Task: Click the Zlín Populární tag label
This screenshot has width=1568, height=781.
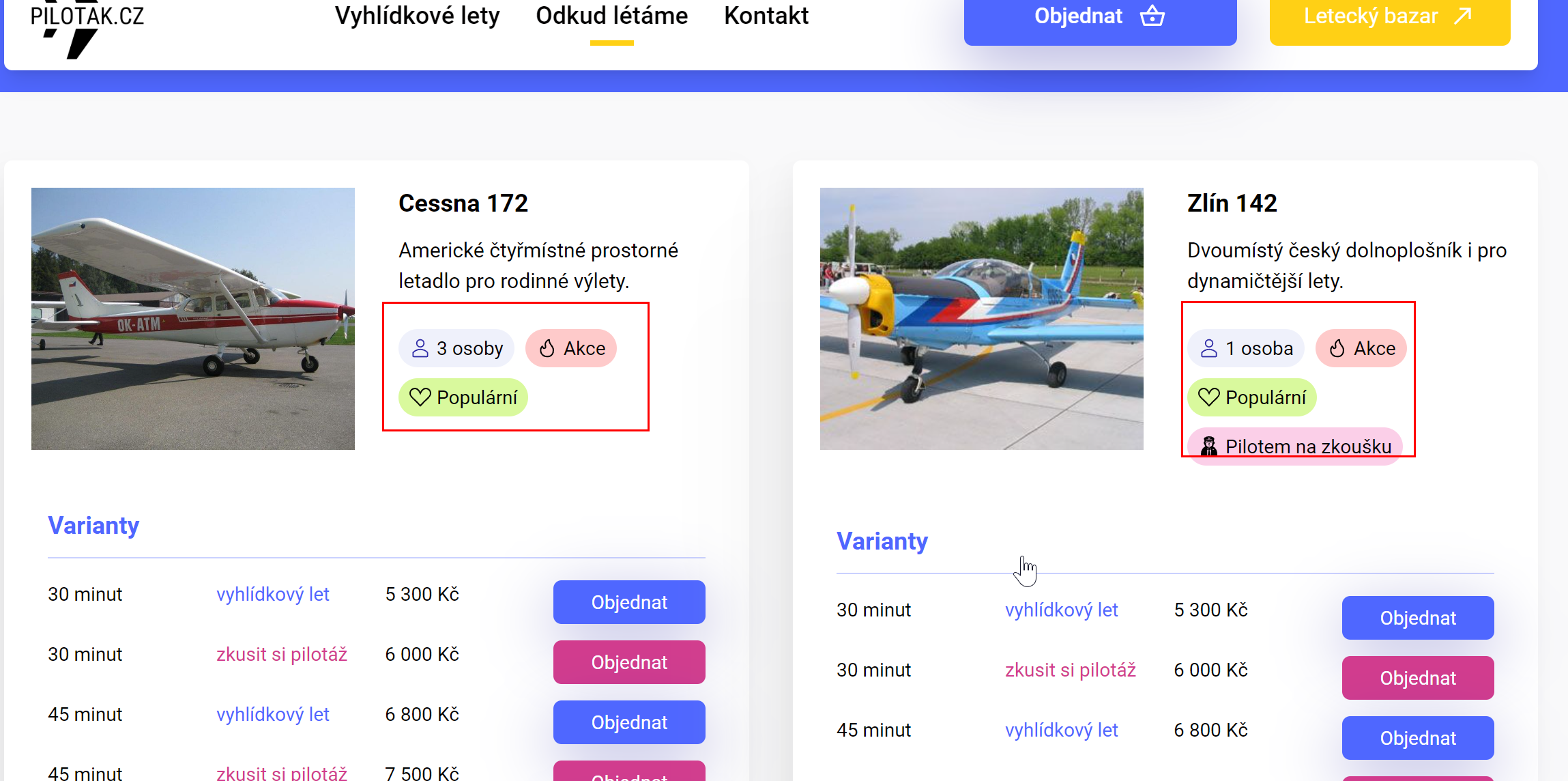Action: tap(1266, 397)
